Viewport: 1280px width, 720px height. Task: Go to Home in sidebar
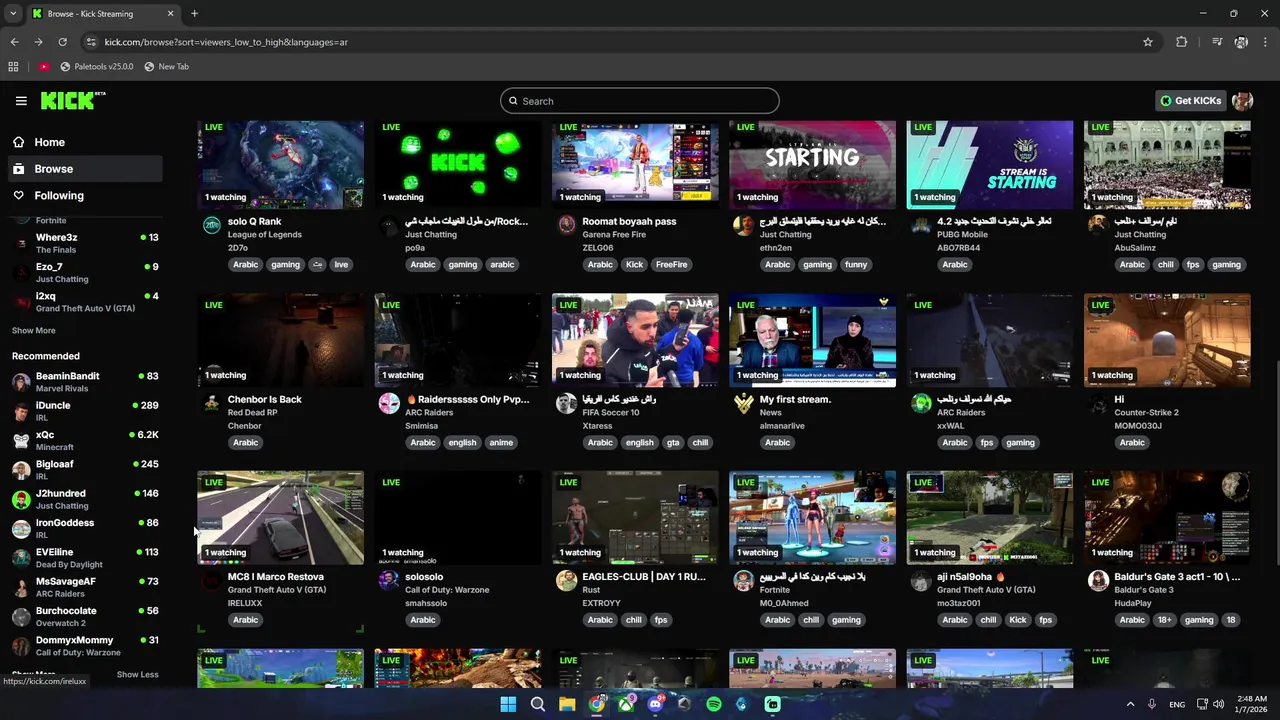85,142
